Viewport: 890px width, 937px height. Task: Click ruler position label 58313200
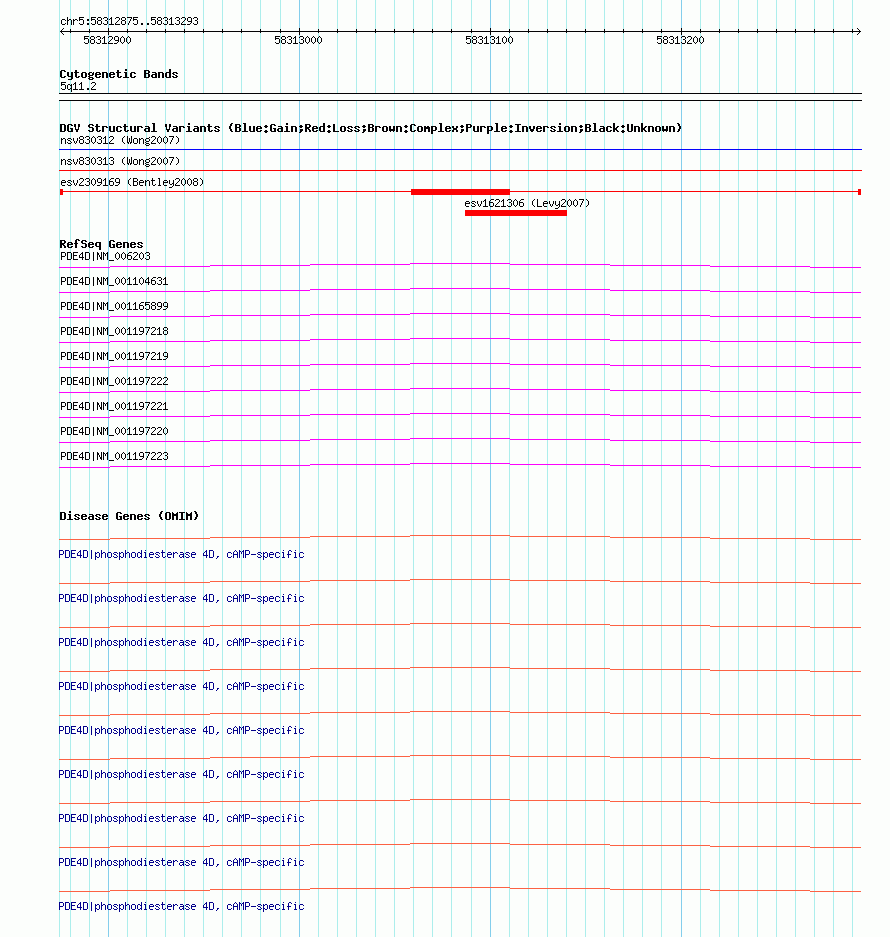coord(680,40)
